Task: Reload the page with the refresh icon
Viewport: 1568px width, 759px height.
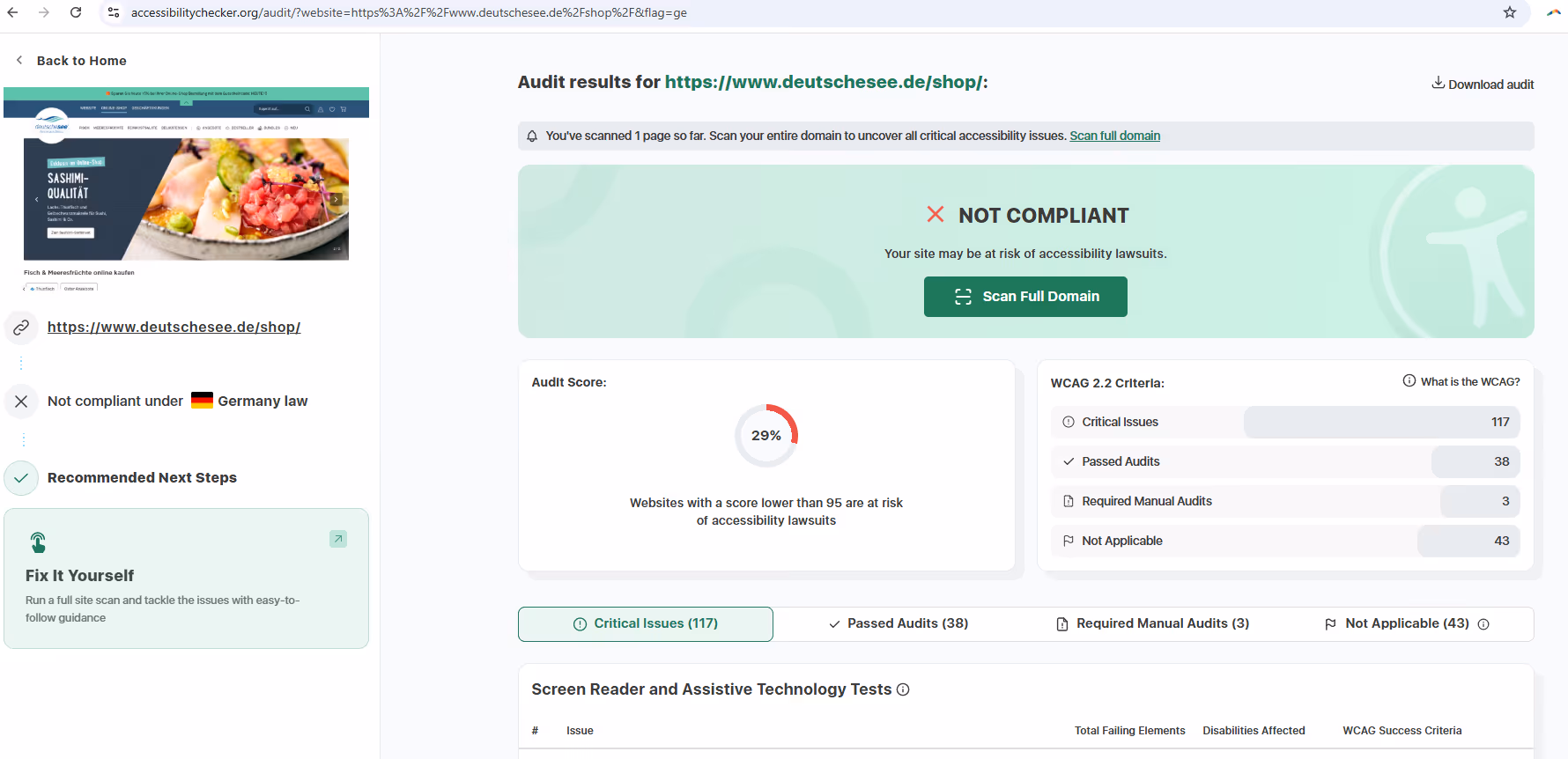Action: coord(76,12)
